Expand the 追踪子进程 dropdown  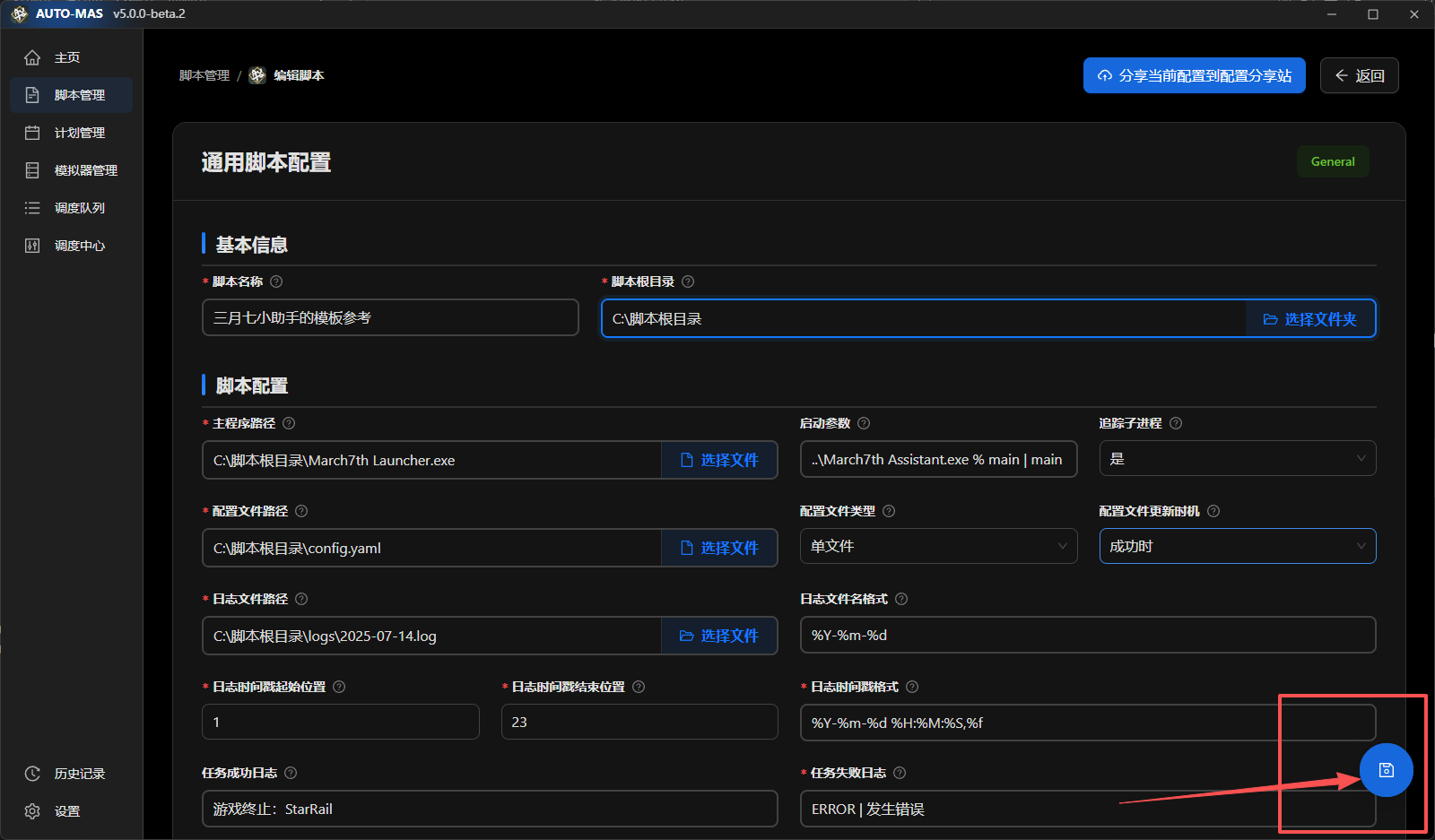tap(1237, 459)
